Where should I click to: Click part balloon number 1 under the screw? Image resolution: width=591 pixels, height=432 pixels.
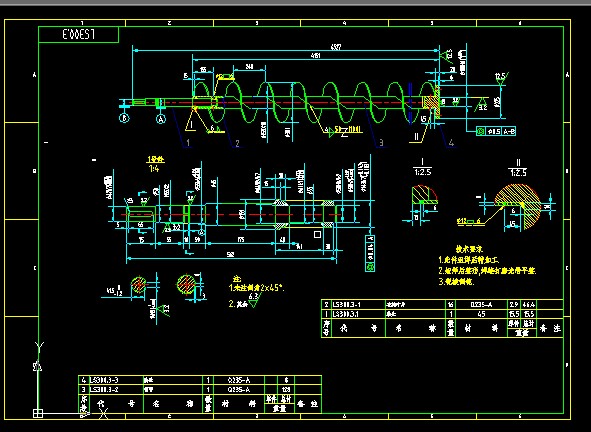point(188,142)
